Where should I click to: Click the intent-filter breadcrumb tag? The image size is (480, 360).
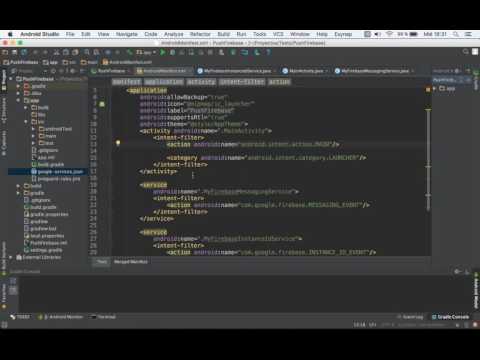[x=242, y=82]
